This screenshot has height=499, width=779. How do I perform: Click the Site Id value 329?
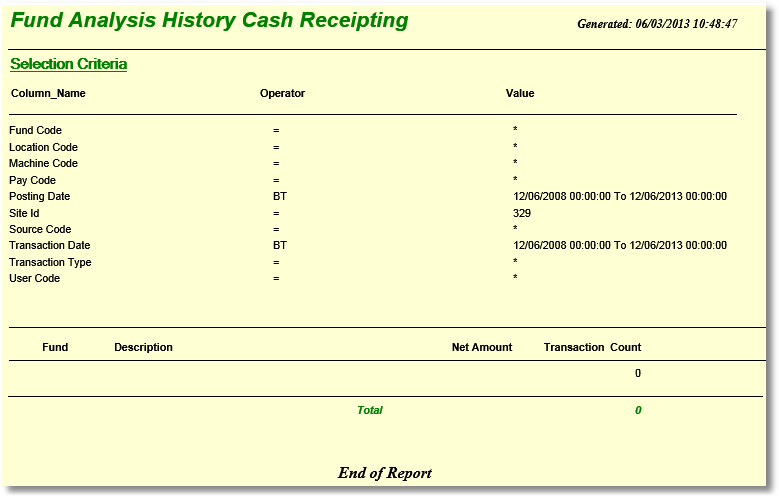coord(521,213)
